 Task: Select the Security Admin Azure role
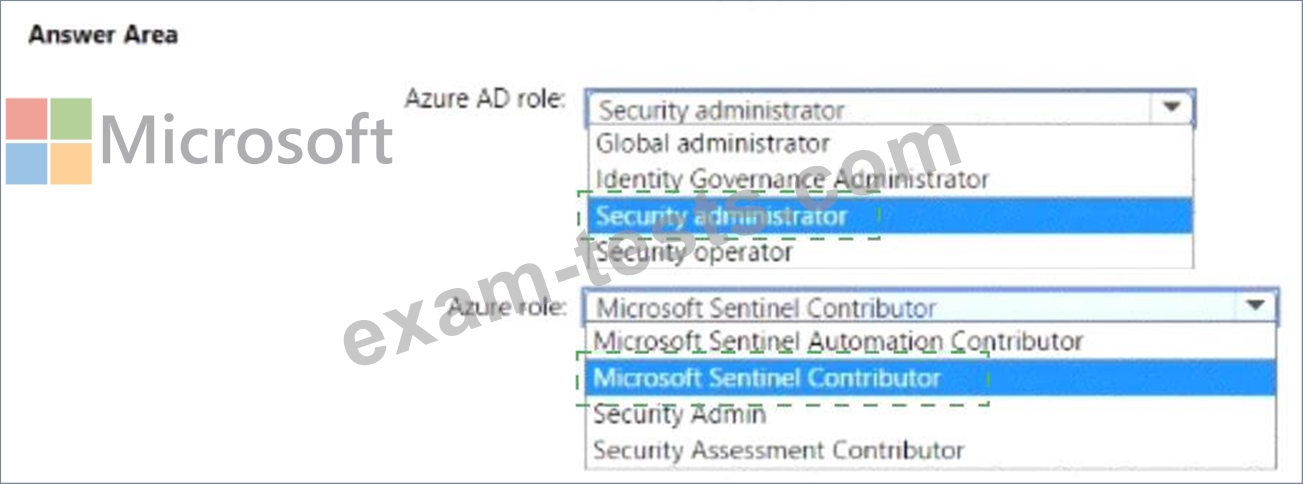(679, 414)
